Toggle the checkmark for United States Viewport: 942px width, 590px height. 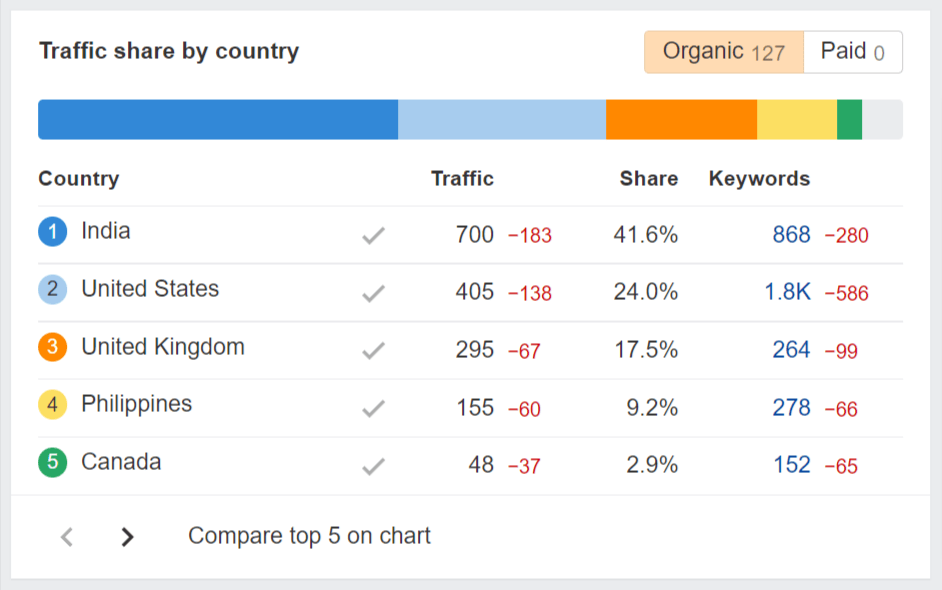(x=373, y=289)
